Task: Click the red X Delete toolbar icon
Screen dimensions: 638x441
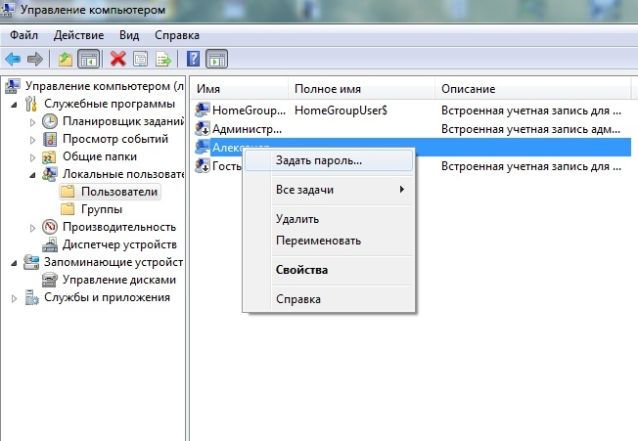Action: tap(117, 58)
